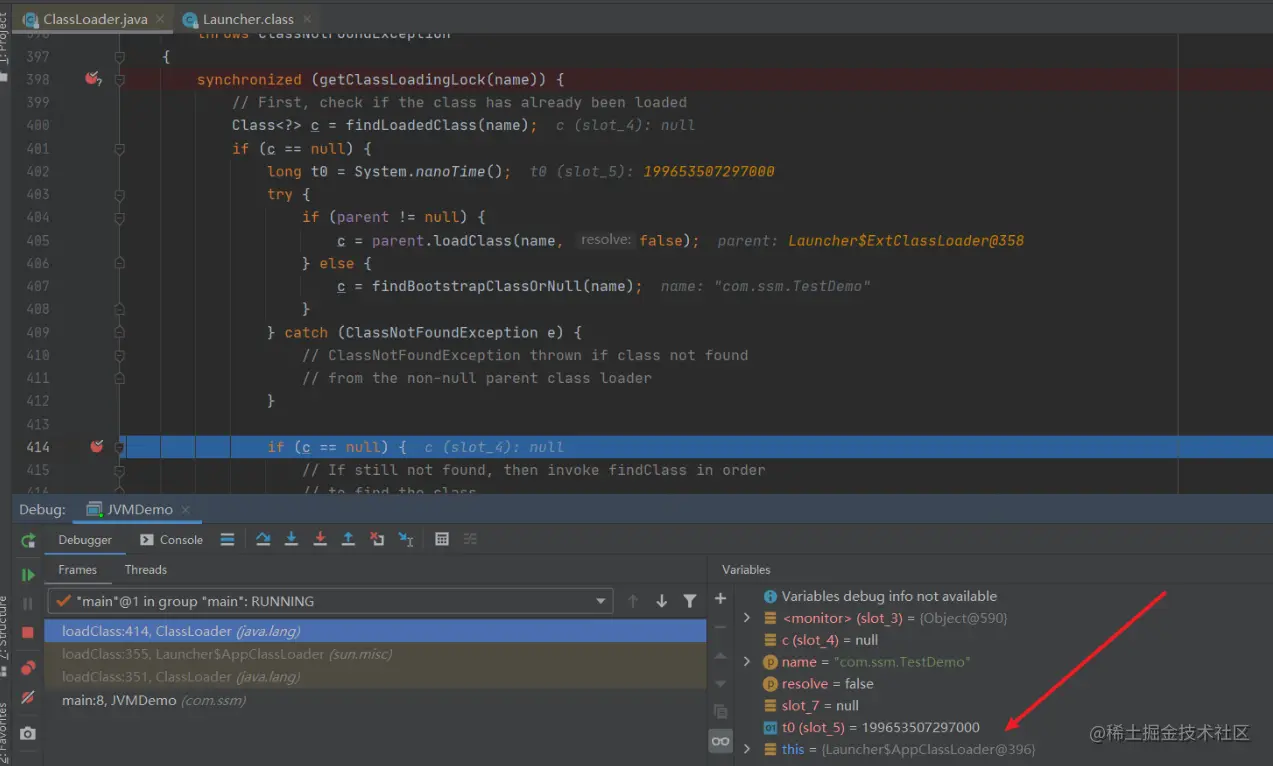Rerun the JVMDemo debug session

point(28,540)
